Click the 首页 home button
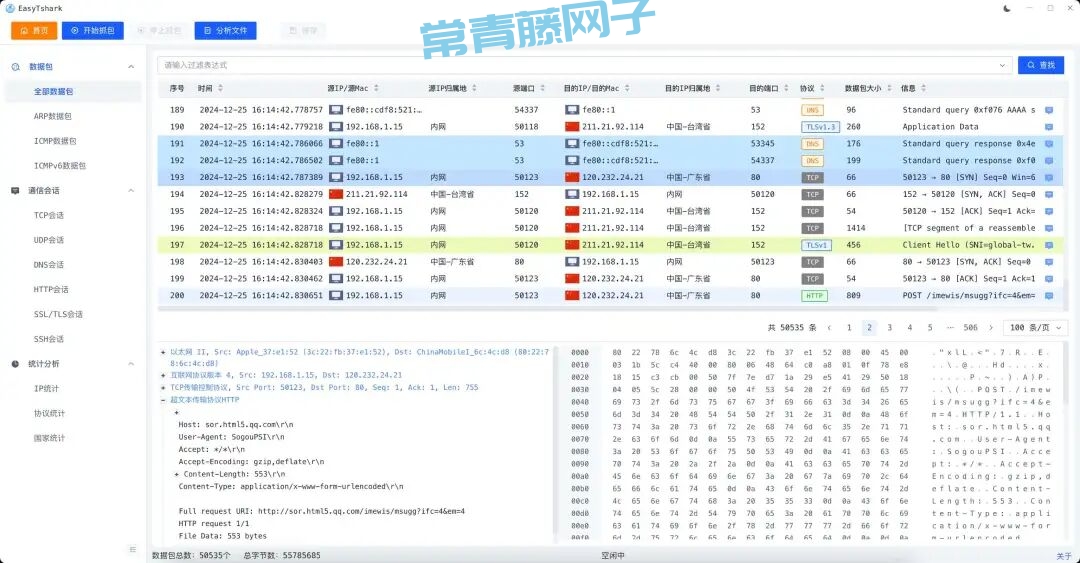Viewport: 1080px width, 563px height. coord(34,31)
